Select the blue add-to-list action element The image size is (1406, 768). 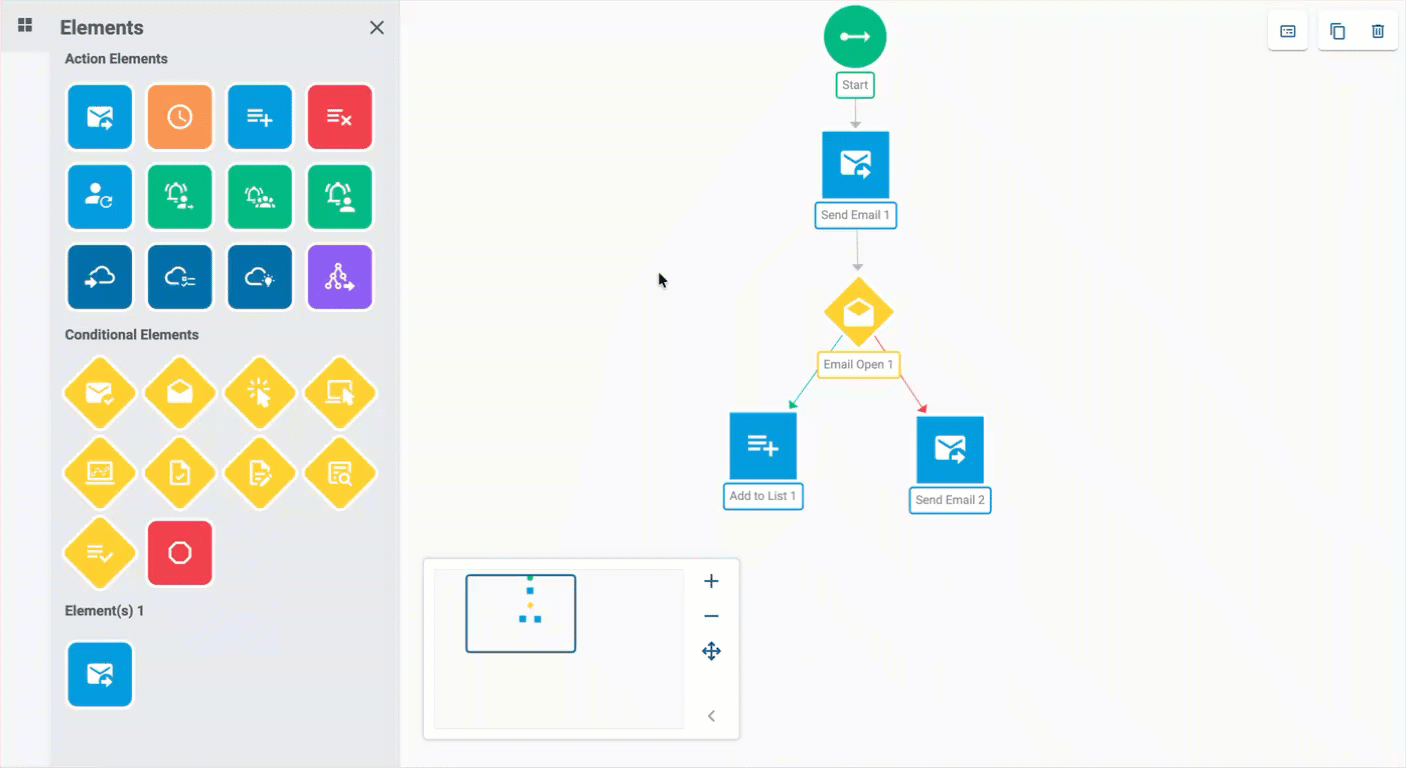point(260,117)
